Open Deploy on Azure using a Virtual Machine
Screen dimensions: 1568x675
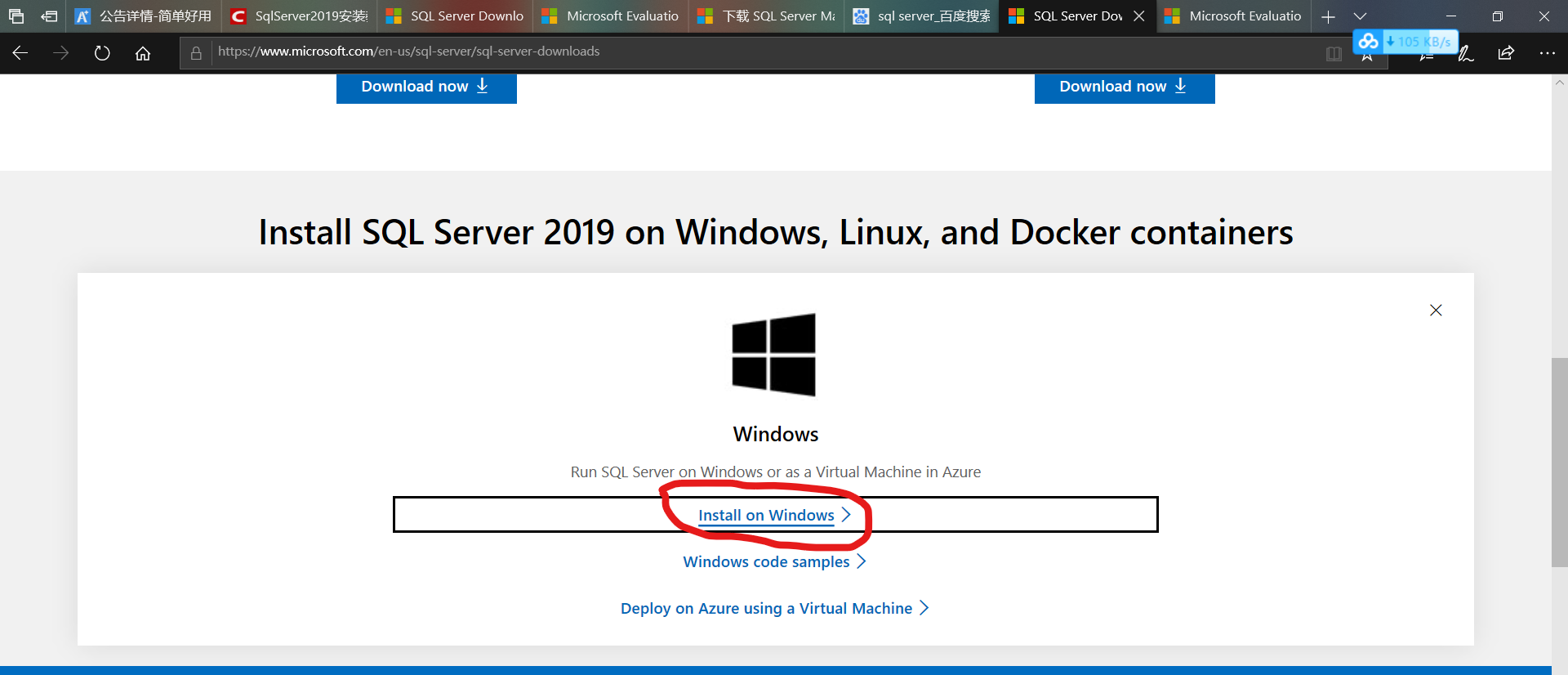(x=774, y=608)
